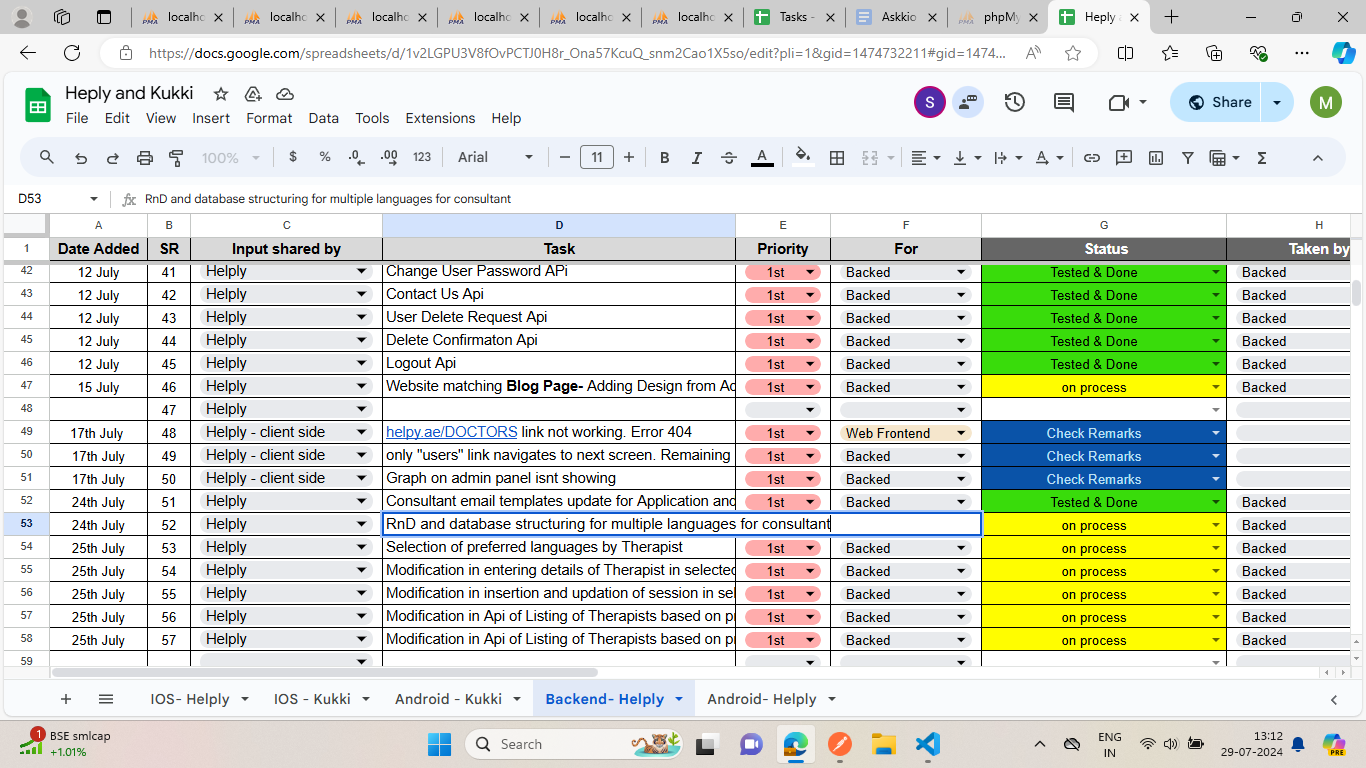Open the Backend- Helply tab menu arrow

[679, 699]
